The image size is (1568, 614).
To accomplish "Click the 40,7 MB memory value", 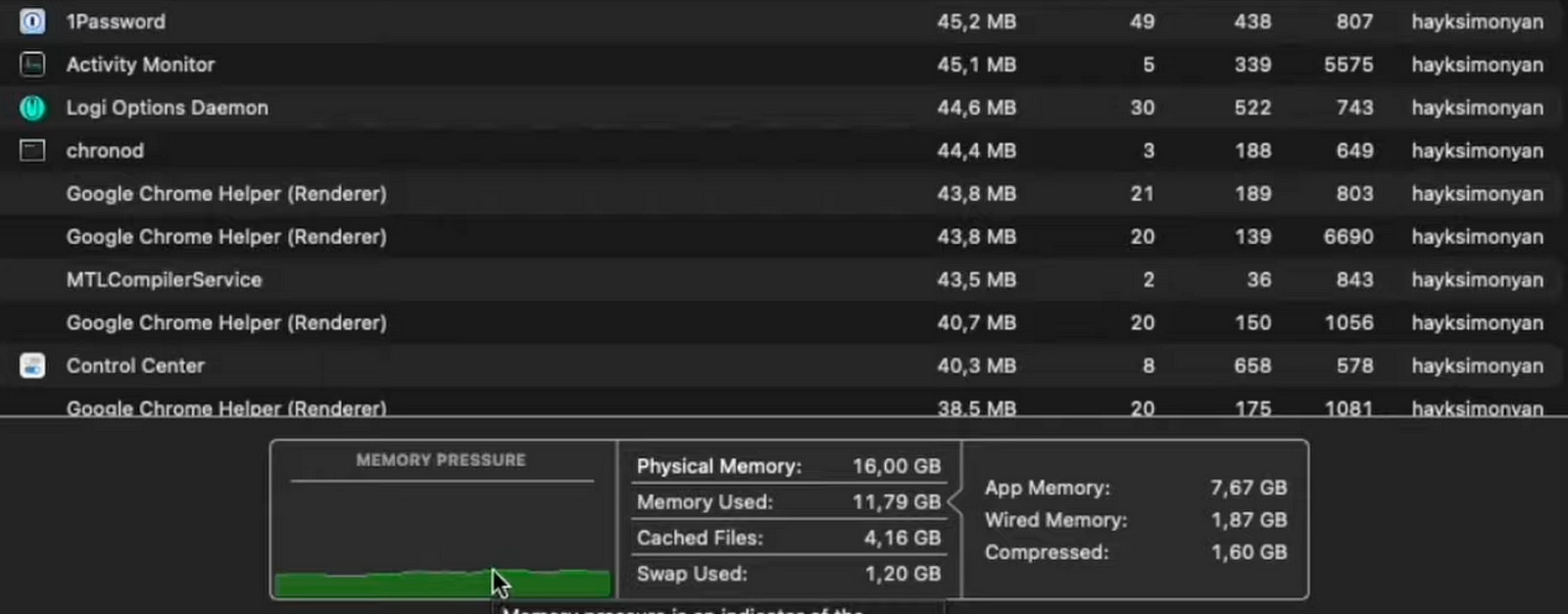I will (976, 323).
